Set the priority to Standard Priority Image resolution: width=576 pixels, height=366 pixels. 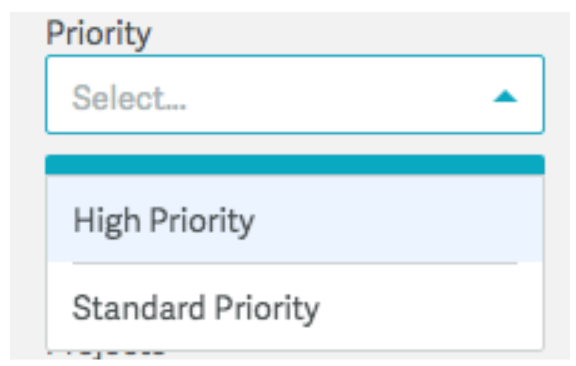(x=295, y=307)
